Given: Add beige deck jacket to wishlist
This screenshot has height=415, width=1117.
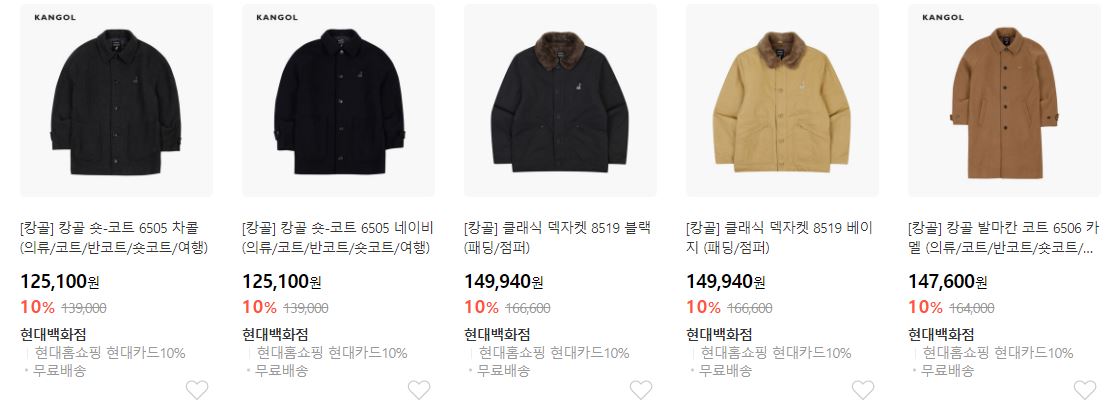Looking at the screenshot, I should 863,389.
